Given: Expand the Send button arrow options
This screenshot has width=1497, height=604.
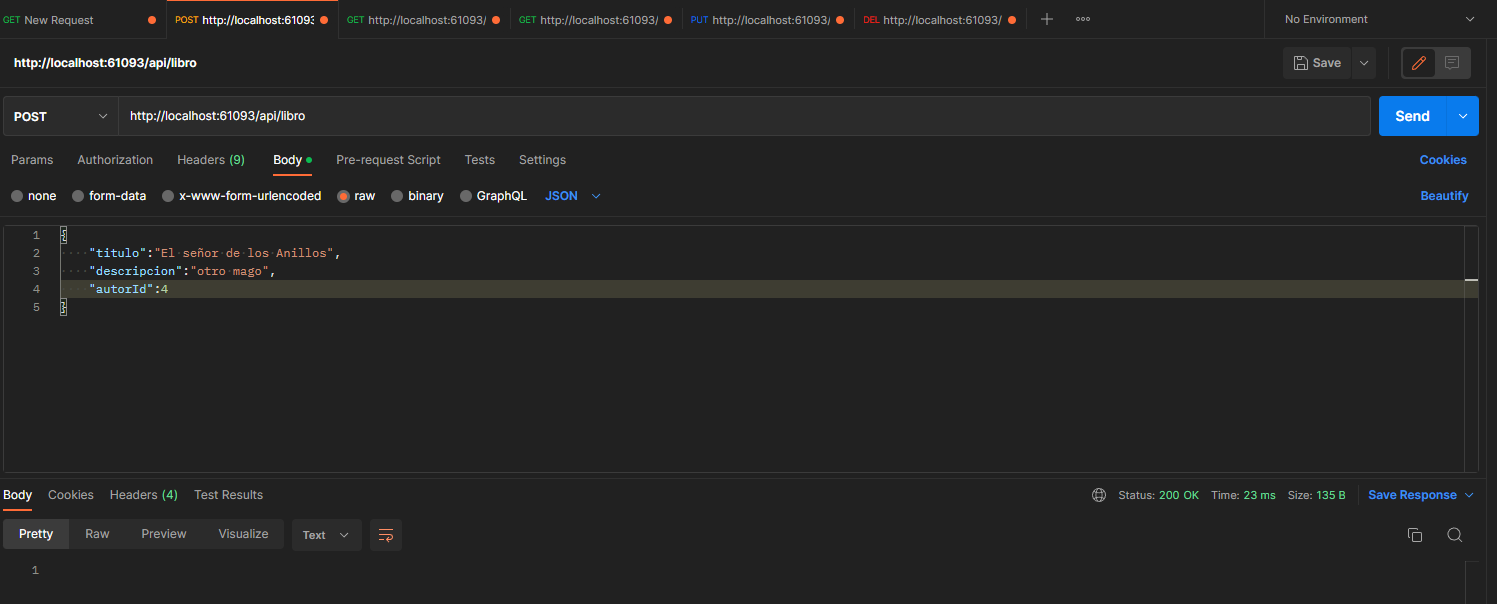Looking at the screenshot, I should [x=1462, y=116].
